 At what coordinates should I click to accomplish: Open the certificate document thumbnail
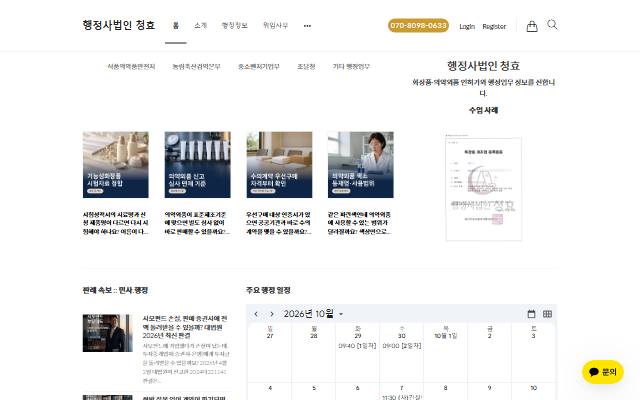(483, 187)
